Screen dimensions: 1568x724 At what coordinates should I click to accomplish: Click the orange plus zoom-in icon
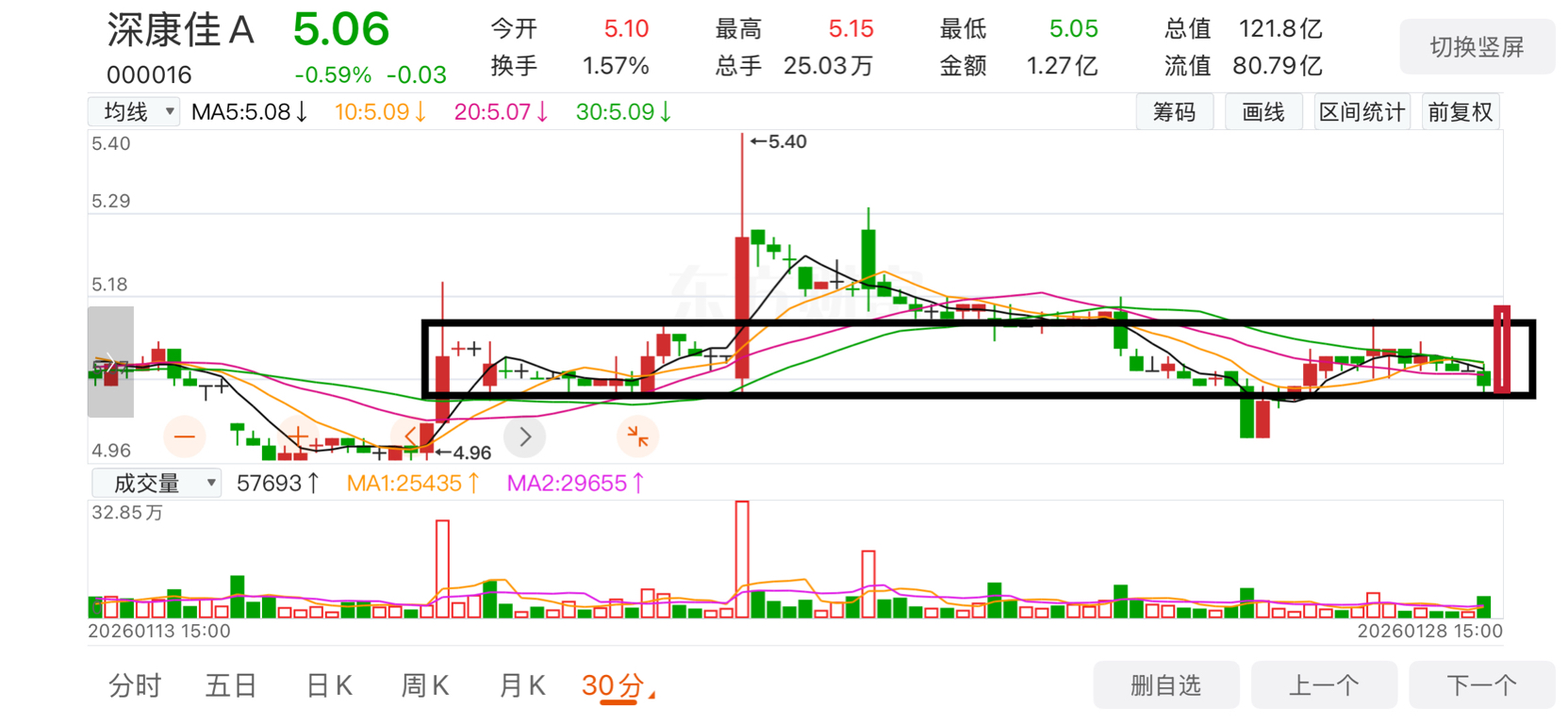[x=298, y=436]
